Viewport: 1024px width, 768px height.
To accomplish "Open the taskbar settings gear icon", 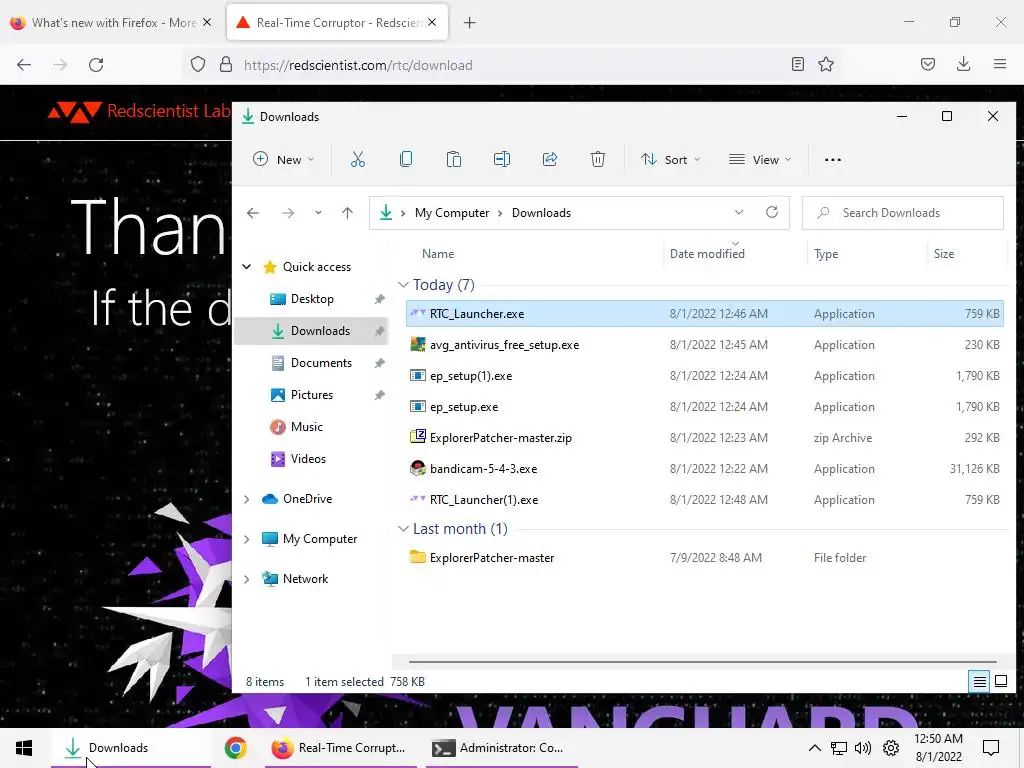I will tap(891, 748).
